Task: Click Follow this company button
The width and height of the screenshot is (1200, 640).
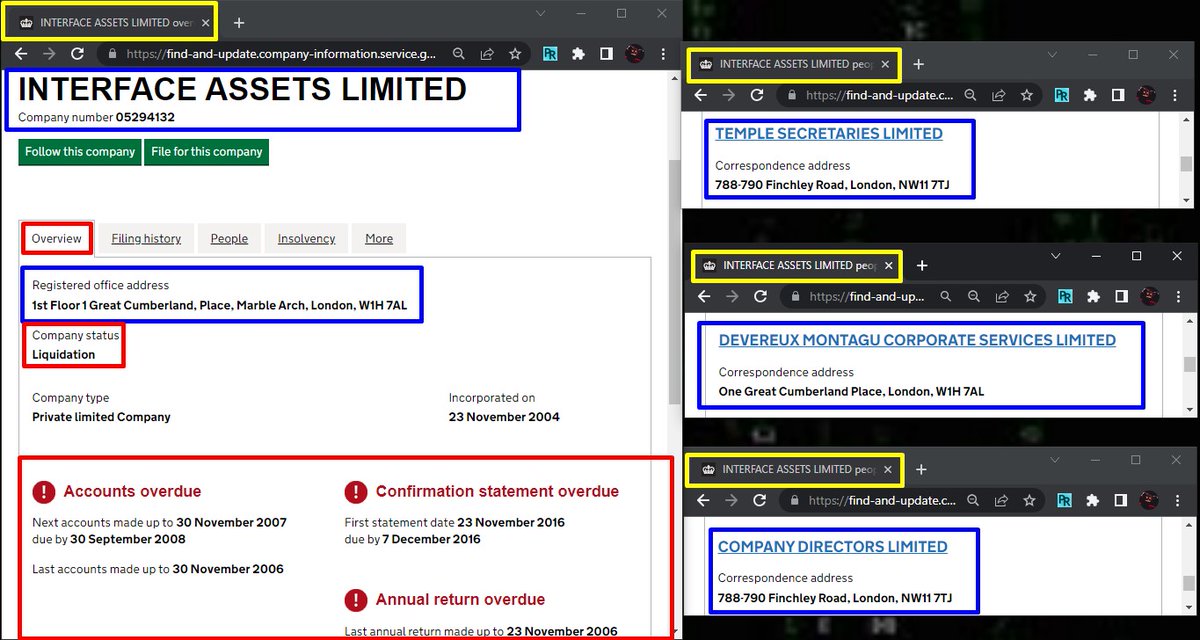Action: [x=80, y=152]
